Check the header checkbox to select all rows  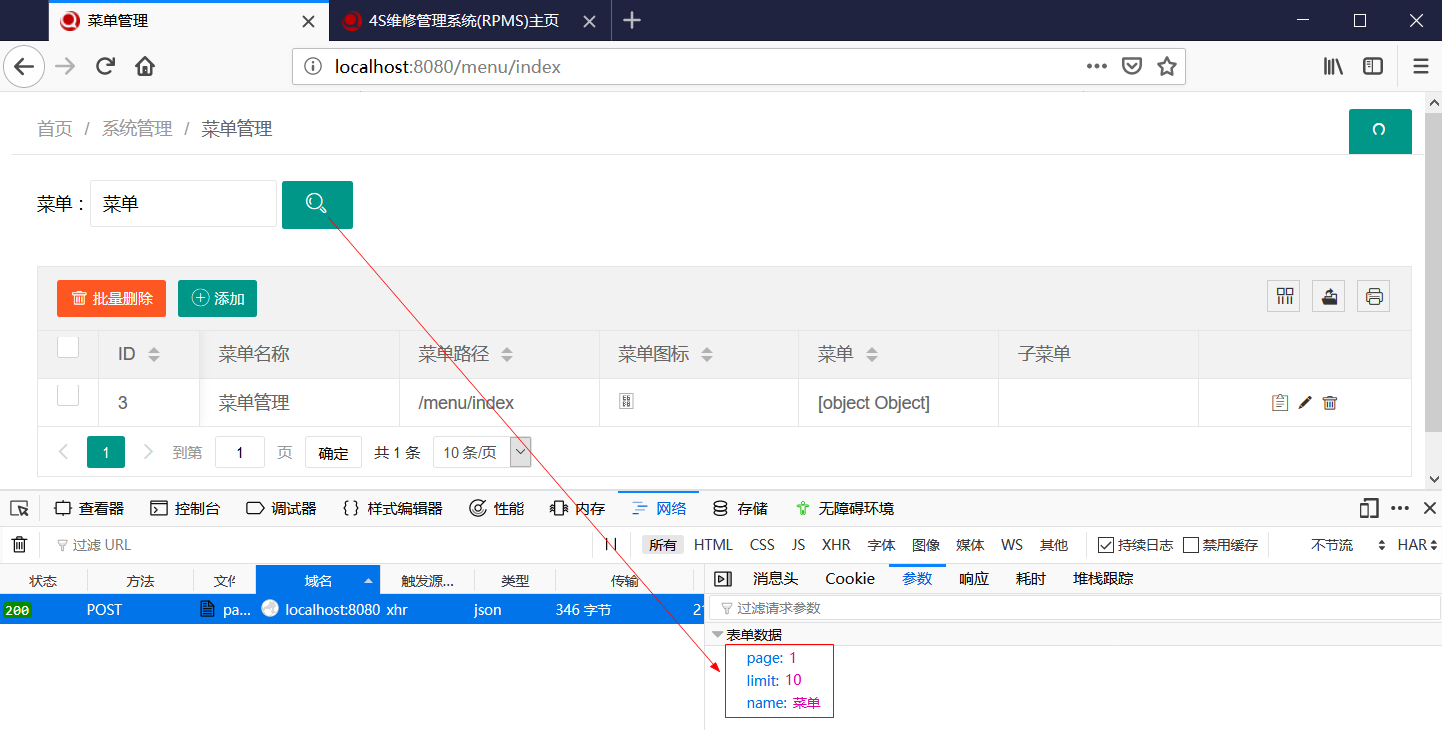click(x=67, y=346)
